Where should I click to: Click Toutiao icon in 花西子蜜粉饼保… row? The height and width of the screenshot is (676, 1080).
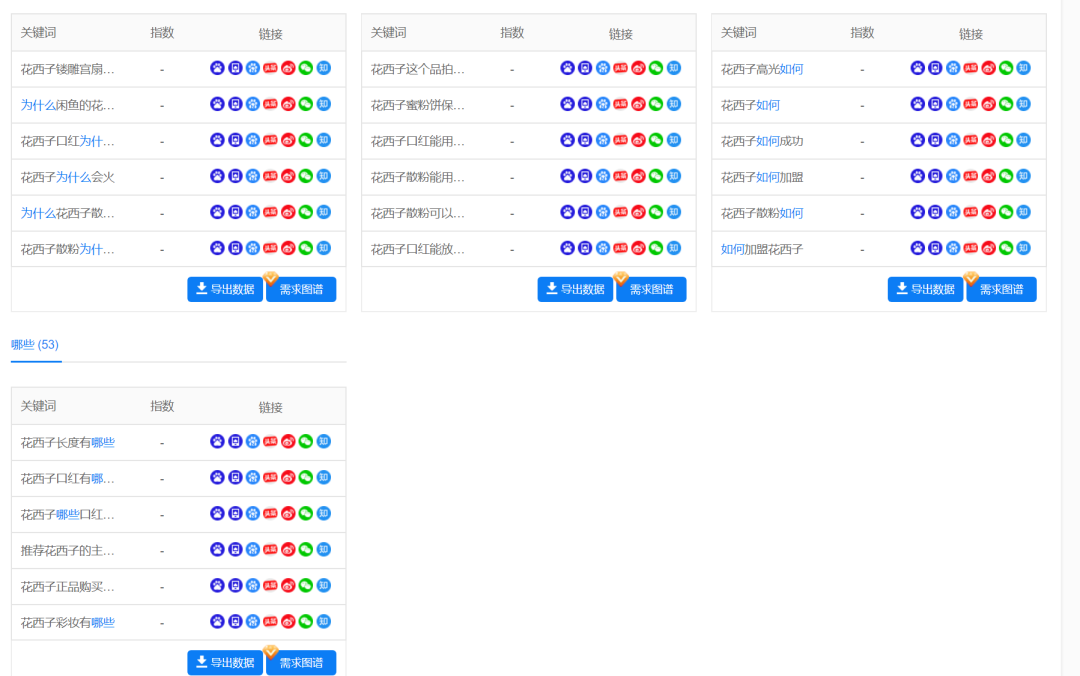pos(620,104)
